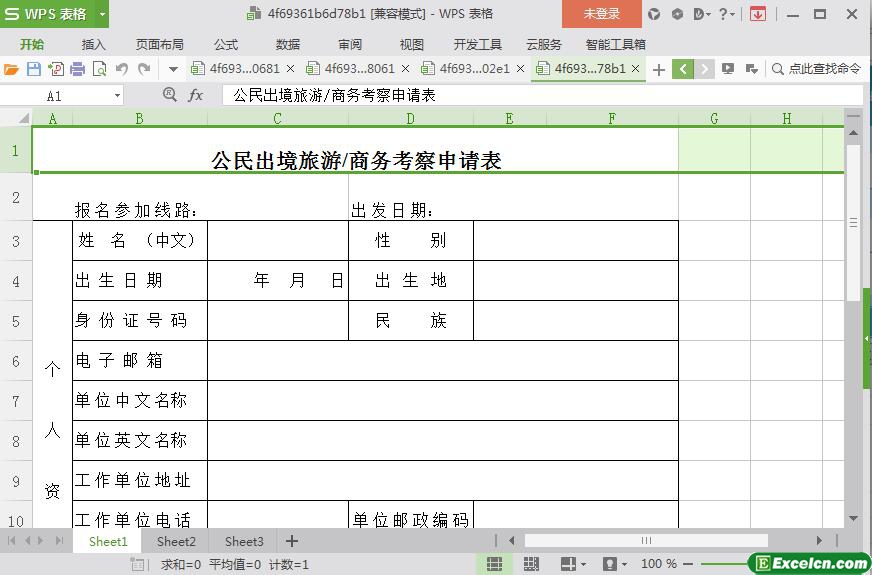Open print preview from the quick toolbar
This screenshot has width=872, height=575.
click(99, 69)
